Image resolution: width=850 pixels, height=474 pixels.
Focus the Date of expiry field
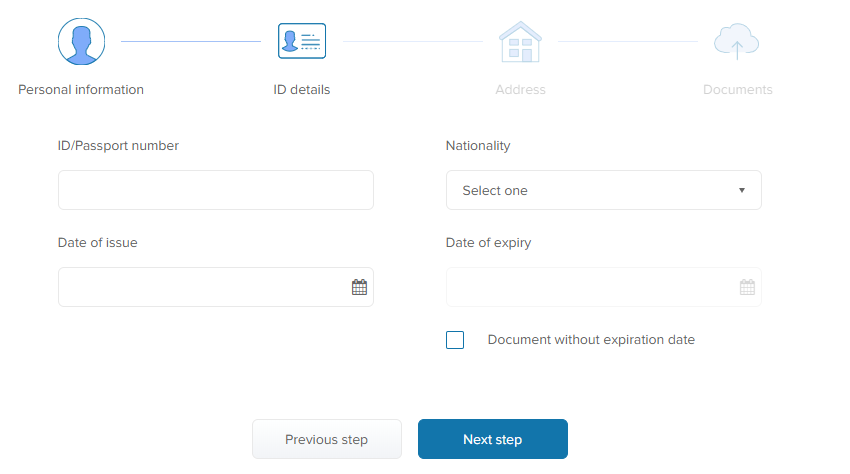click(x=603, y=287)
